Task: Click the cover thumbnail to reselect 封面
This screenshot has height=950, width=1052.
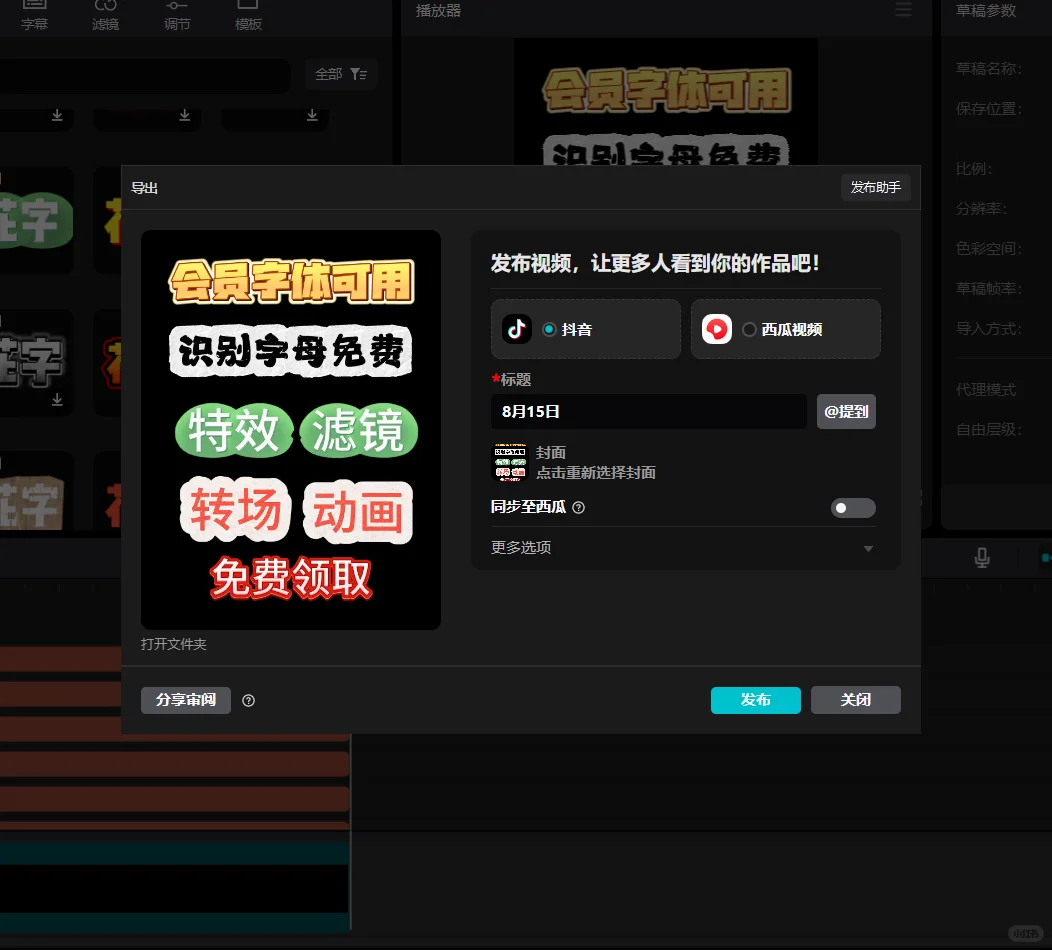Action: point(510,462)
